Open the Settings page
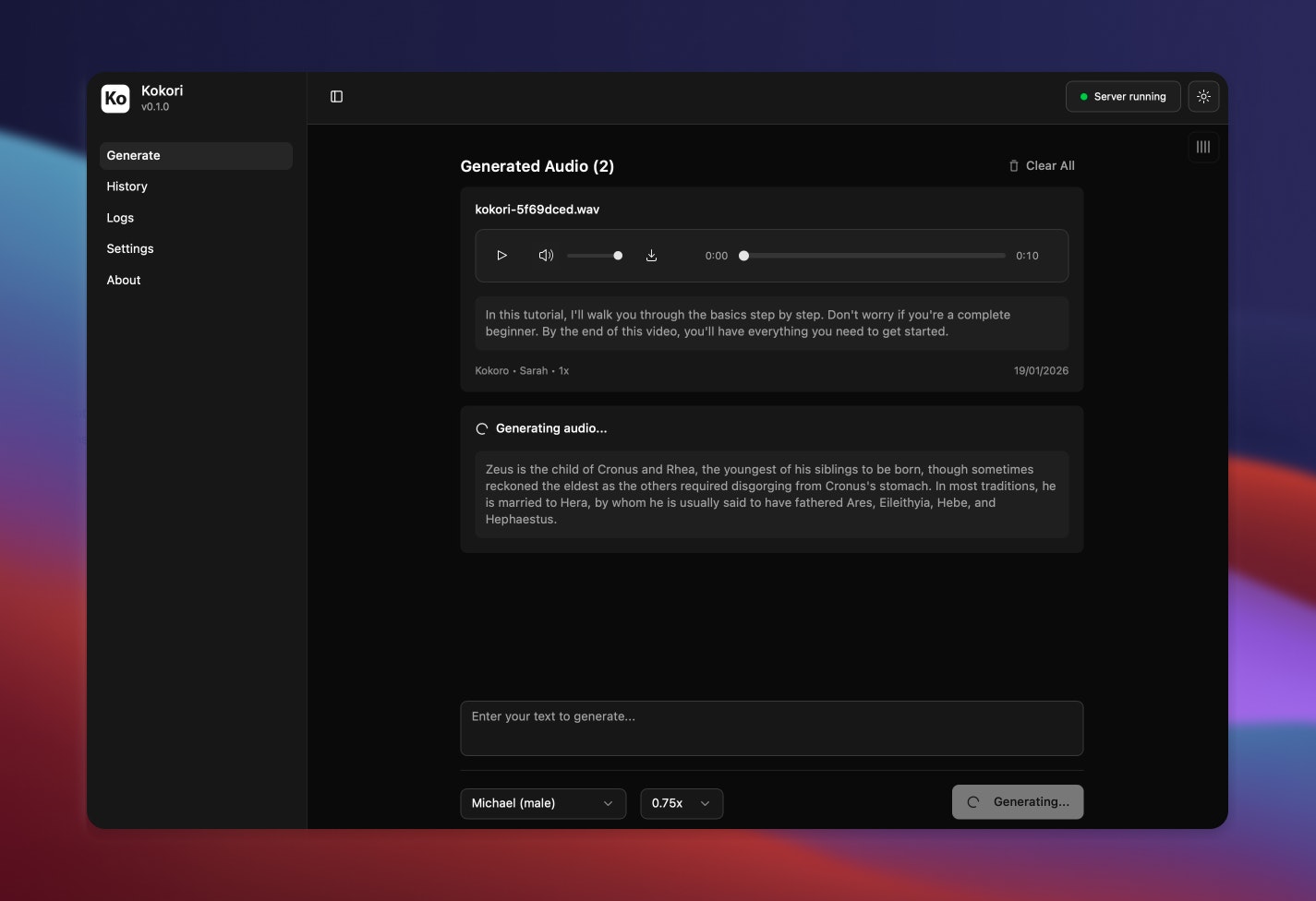The image size is (1316, 901). coord(196,249)
